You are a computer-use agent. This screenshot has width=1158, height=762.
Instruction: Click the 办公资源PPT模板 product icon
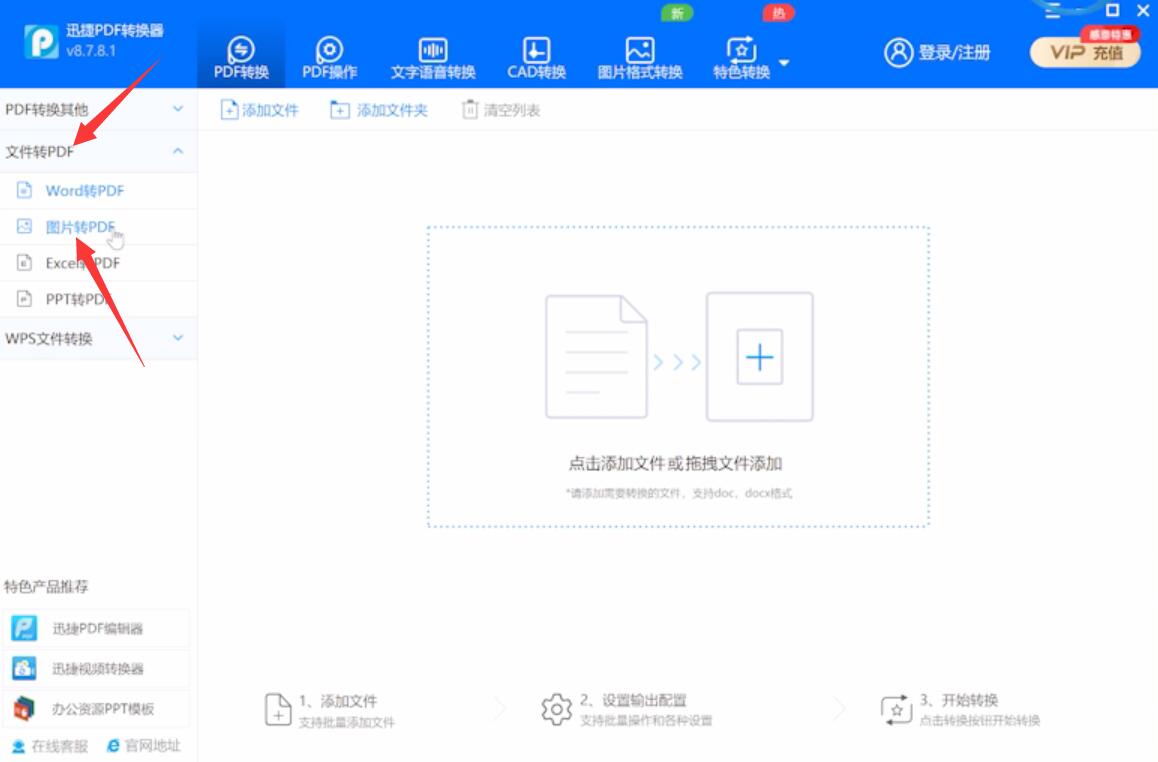(24, 708)
